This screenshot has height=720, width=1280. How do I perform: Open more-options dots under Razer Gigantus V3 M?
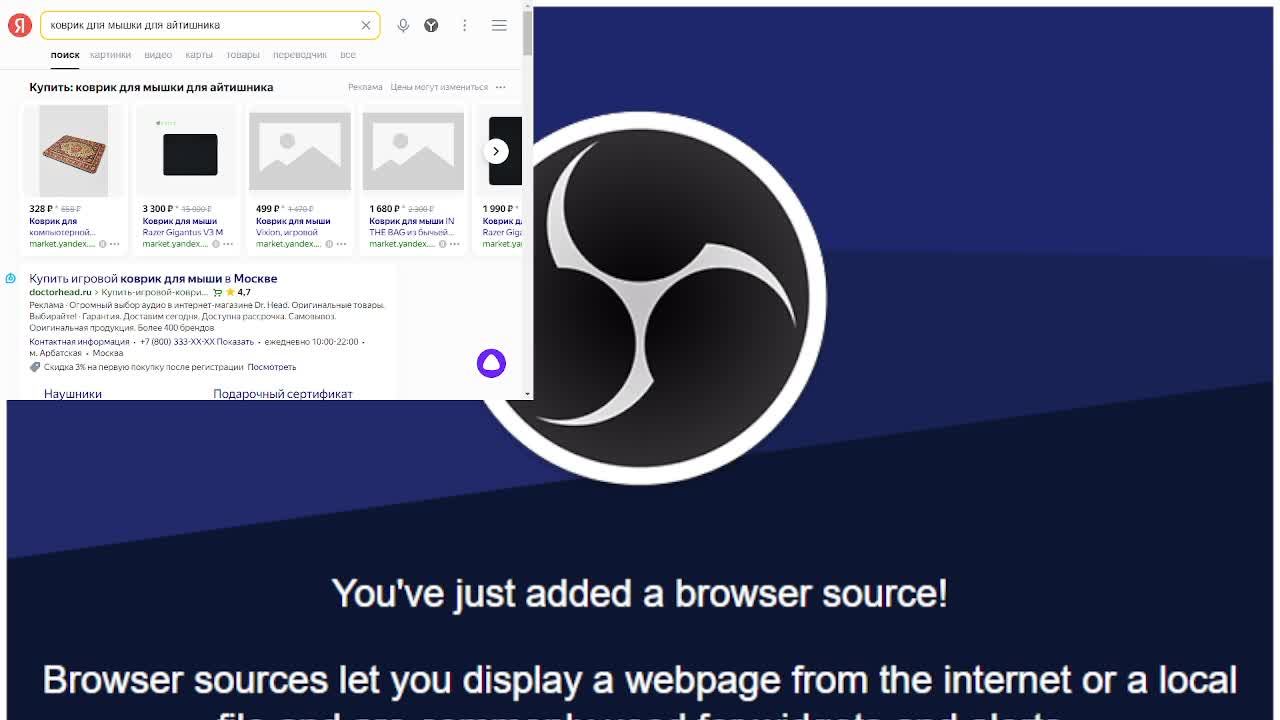coord(228,244)
